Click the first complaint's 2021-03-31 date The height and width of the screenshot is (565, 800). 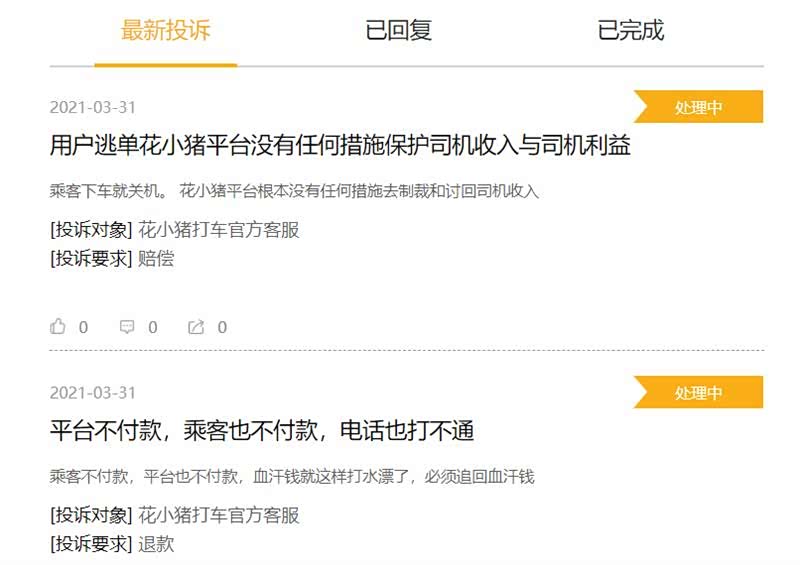[93, 107]
